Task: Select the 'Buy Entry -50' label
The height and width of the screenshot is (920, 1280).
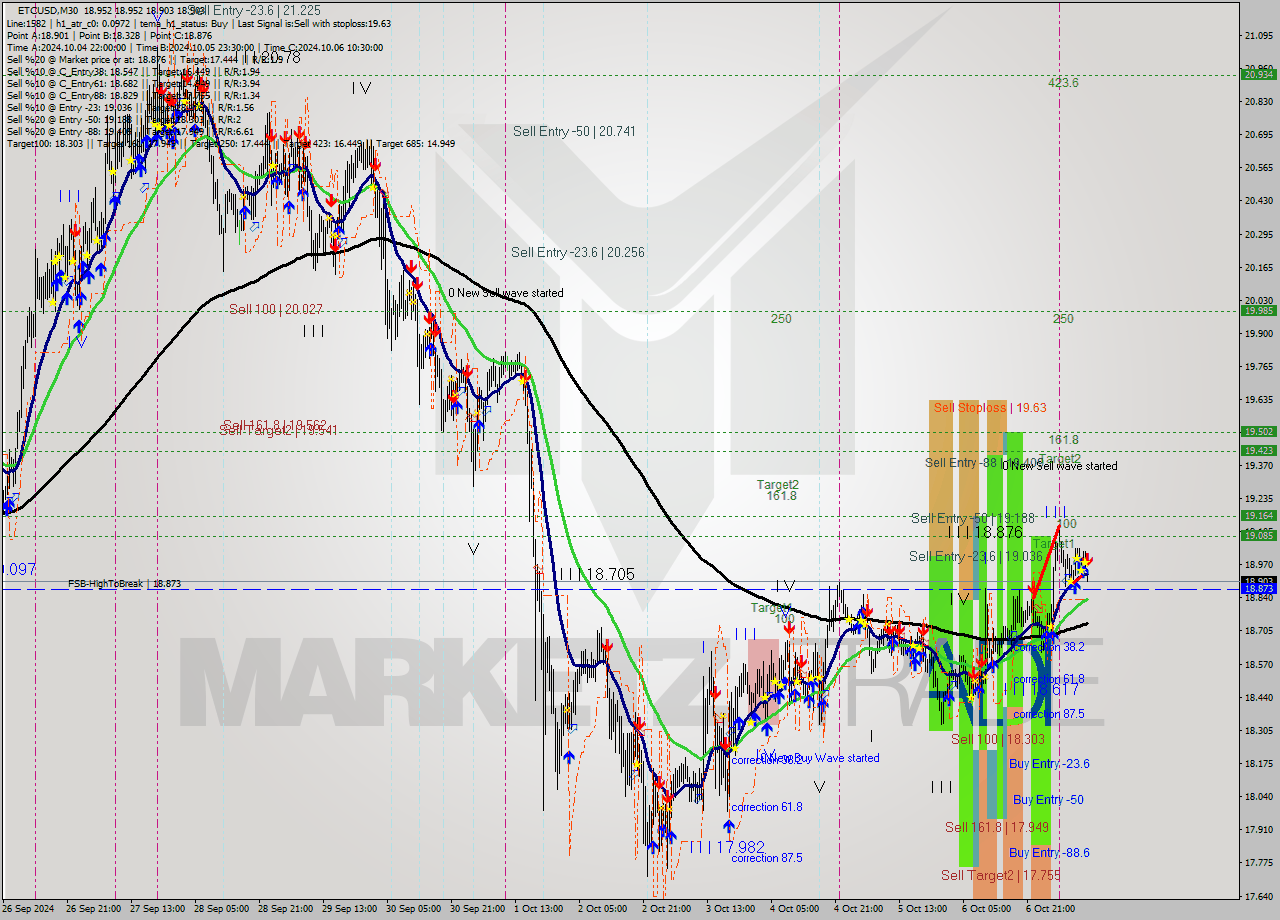Action: tap(1048, 799)
